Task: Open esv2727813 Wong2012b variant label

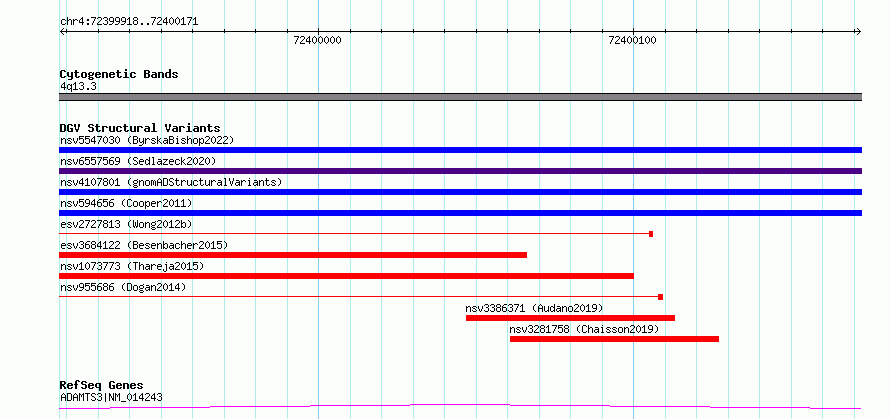Action: 126,224
